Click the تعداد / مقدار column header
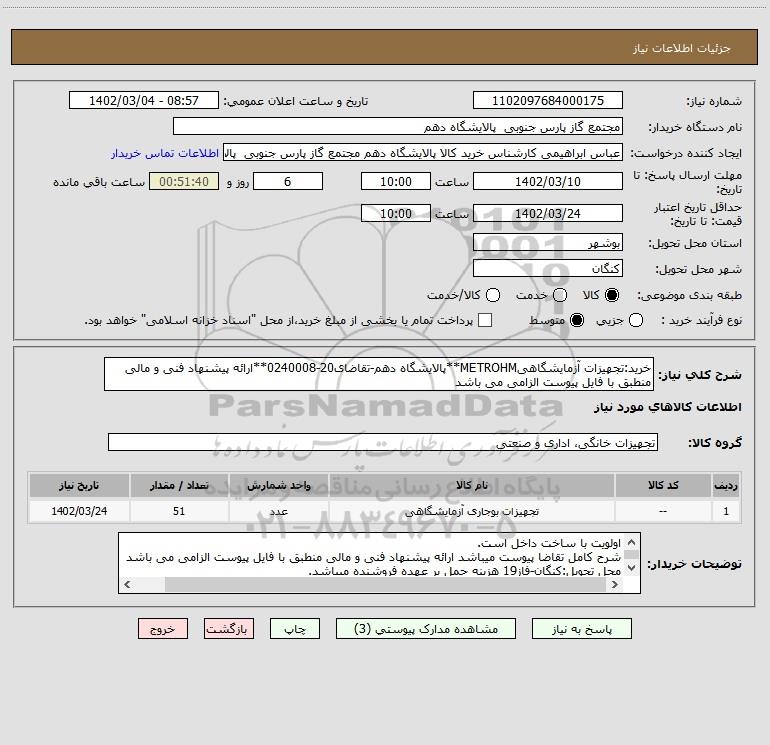 tap(179, 485)
